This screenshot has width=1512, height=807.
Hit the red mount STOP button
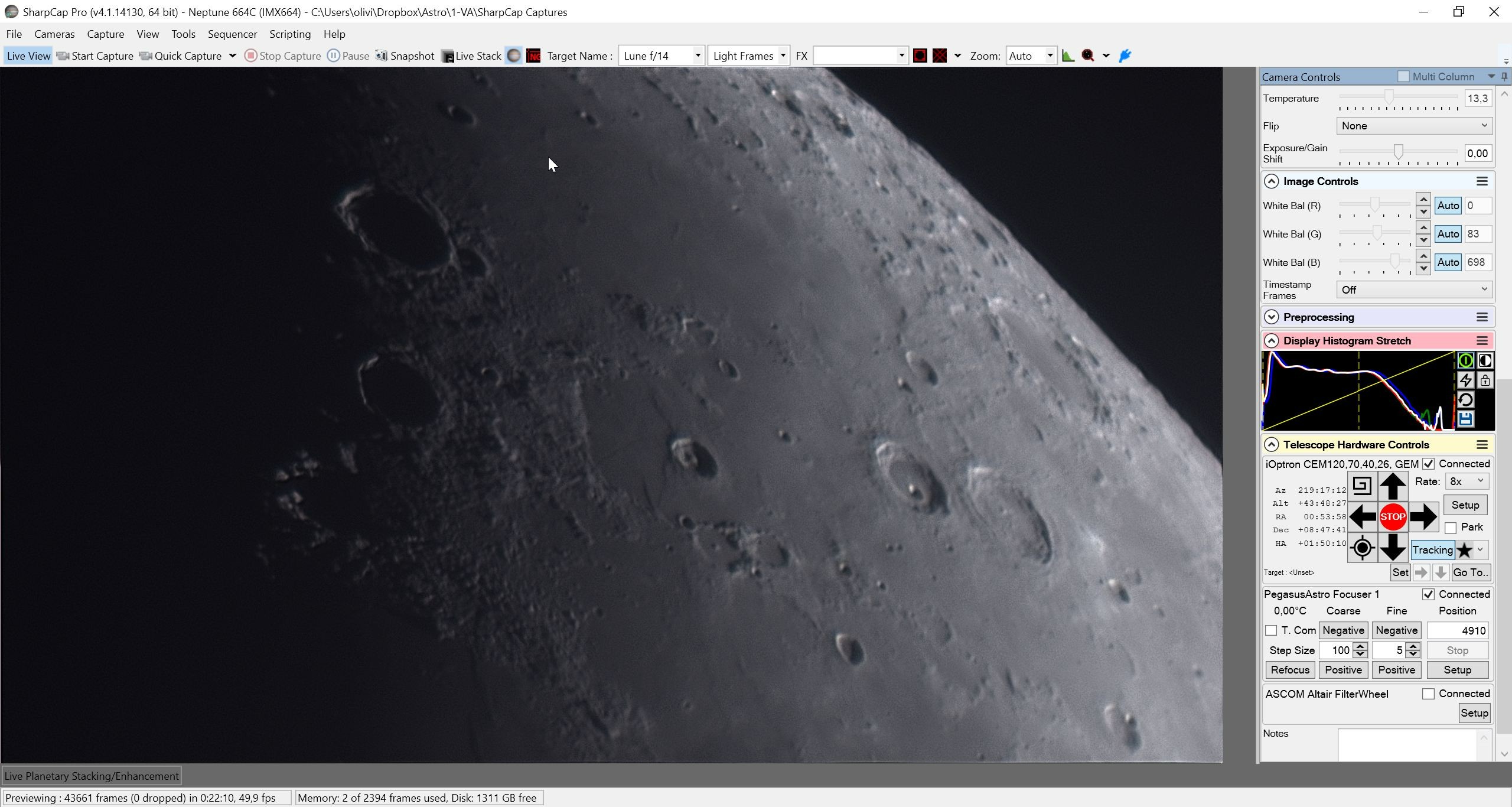[x=1393, y=516]
